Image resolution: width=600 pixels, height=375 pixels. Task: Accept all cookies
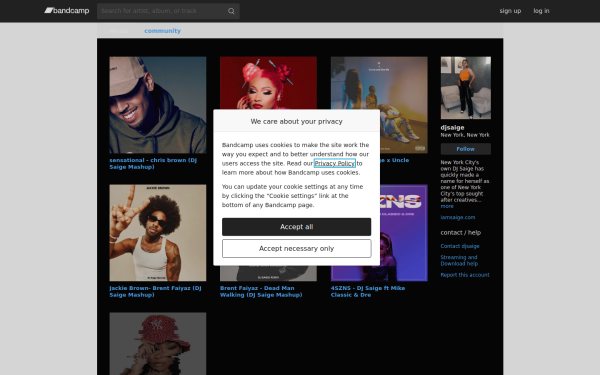coord(297,227)
